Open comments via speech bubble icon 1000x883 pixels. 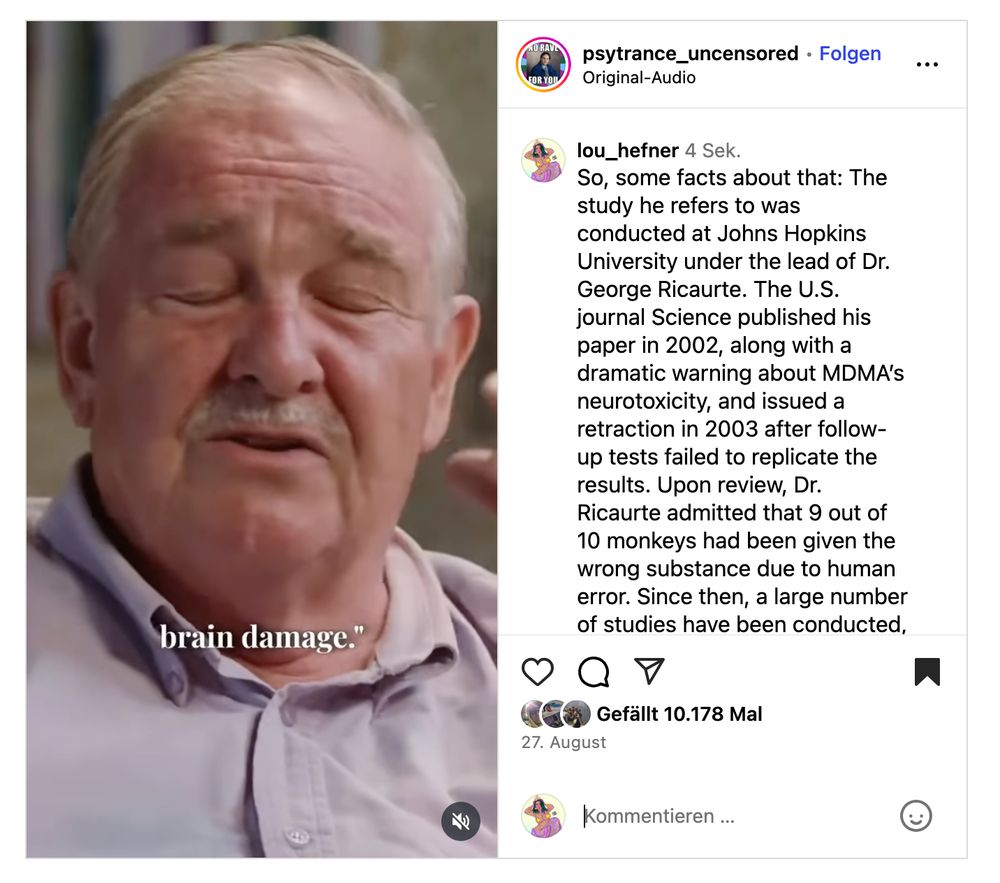click(593, 671)
